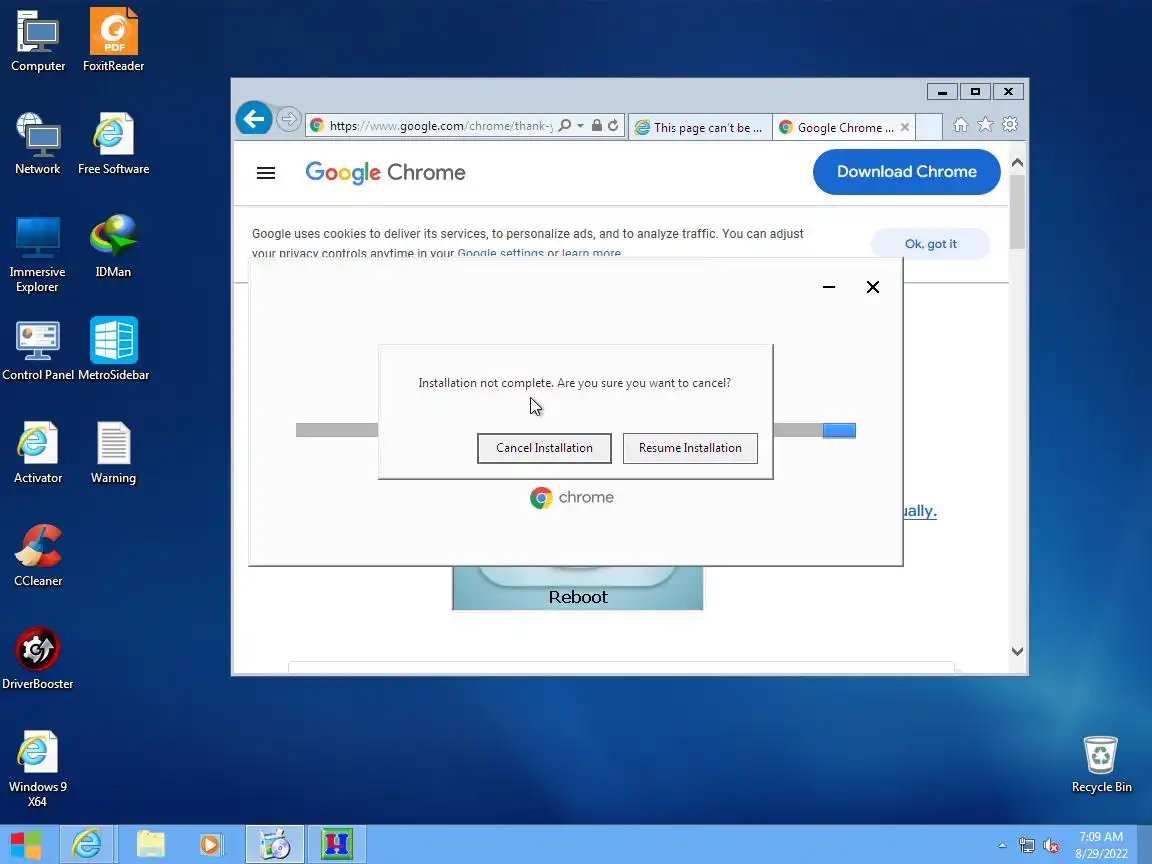Click the address bar search magnifier

tap(564, 126)
